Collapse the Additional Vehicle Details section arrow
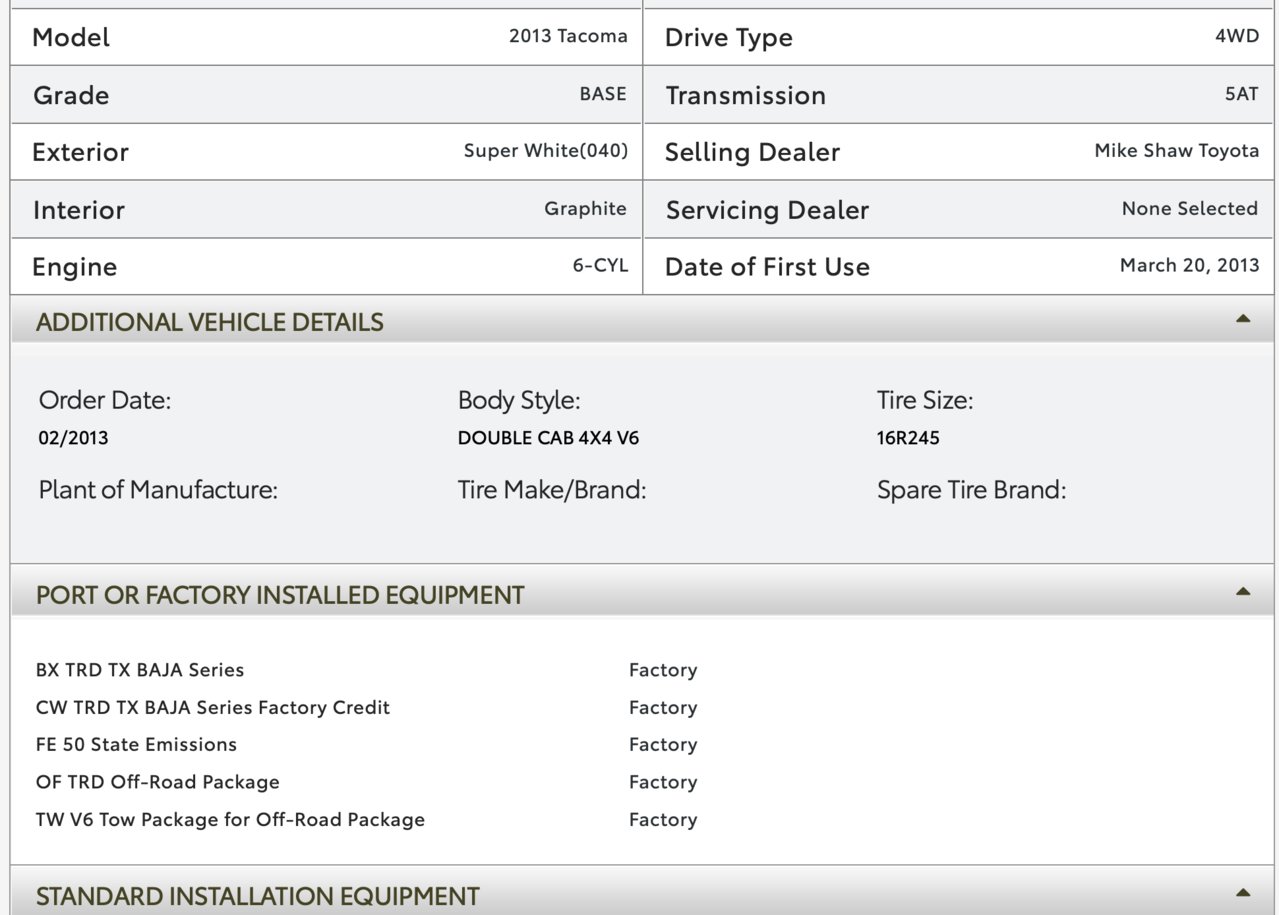 tap(1243, 319)
